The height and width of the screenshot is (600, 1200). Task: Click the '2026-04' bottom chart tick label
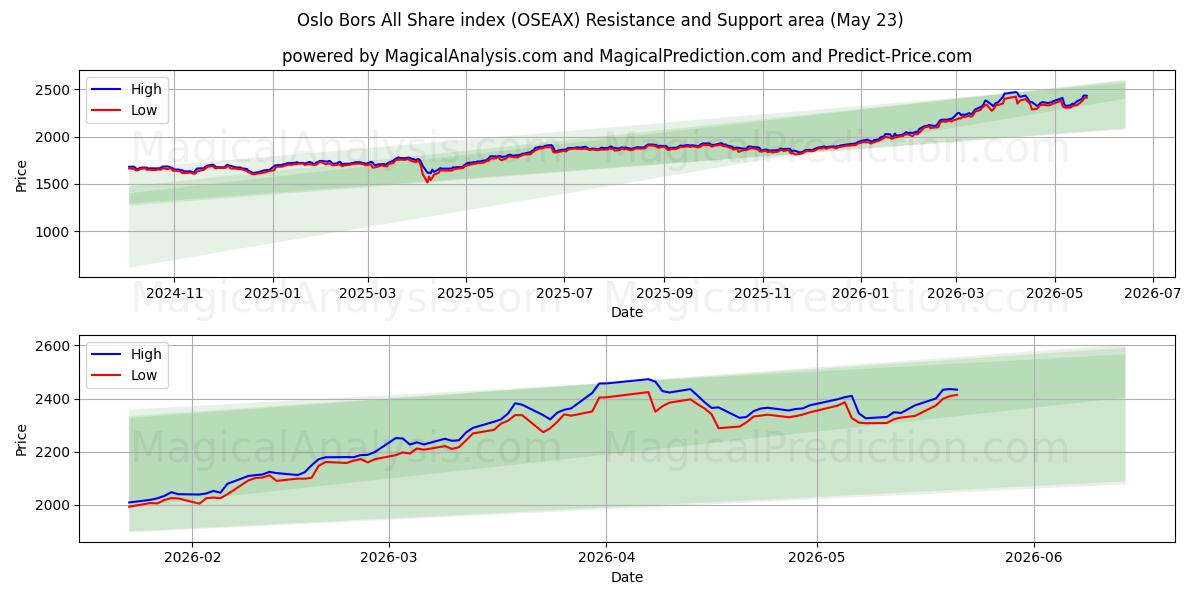pos(606,559)
